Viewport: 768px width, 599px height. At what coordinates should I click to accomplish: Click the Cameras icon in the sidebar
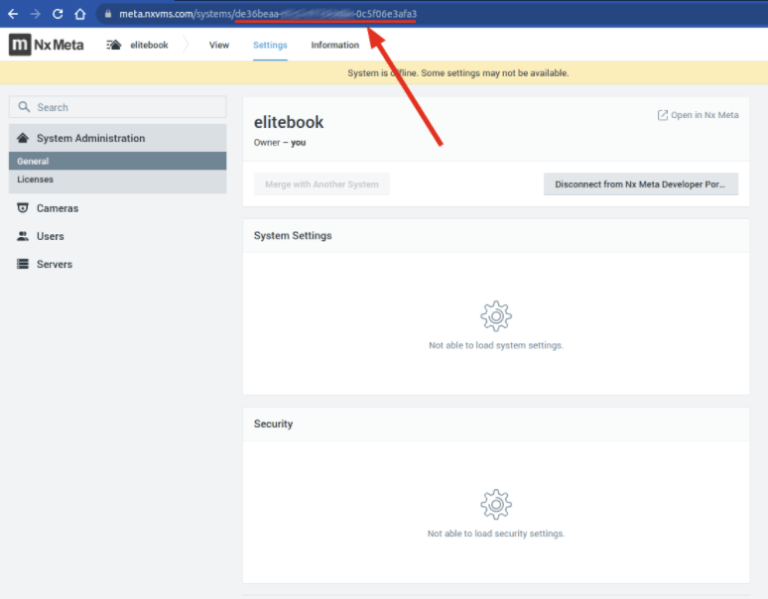point(23,208)
